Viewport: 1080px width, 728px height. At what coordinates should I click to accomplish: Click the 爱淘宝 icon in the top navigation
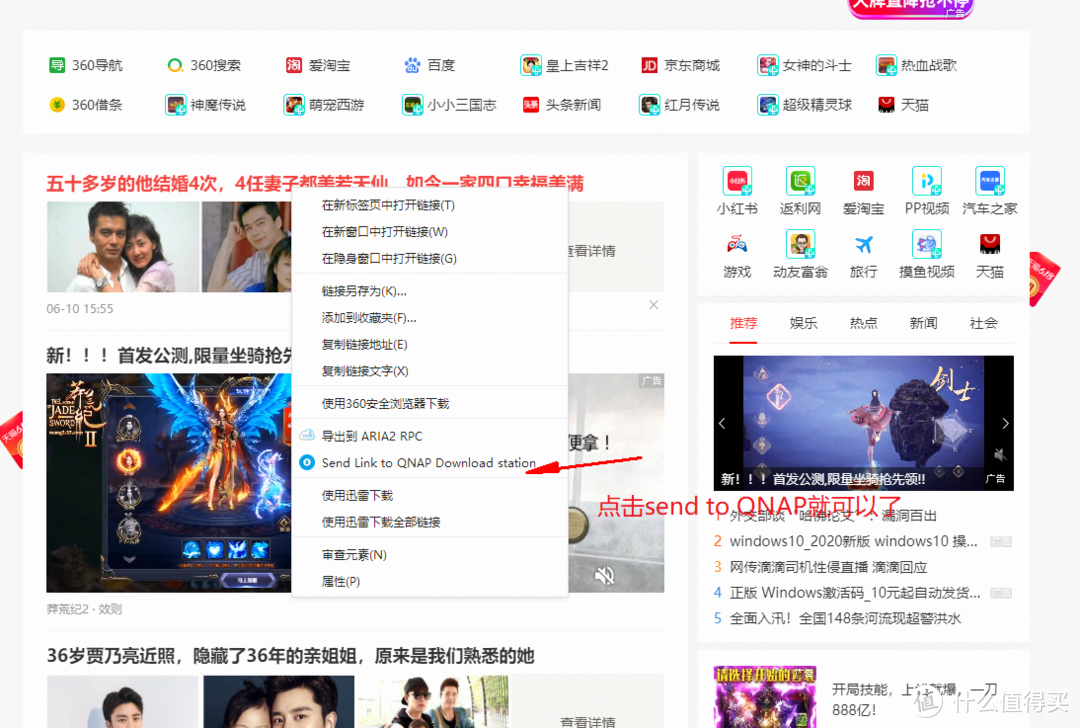click(294, 65)
